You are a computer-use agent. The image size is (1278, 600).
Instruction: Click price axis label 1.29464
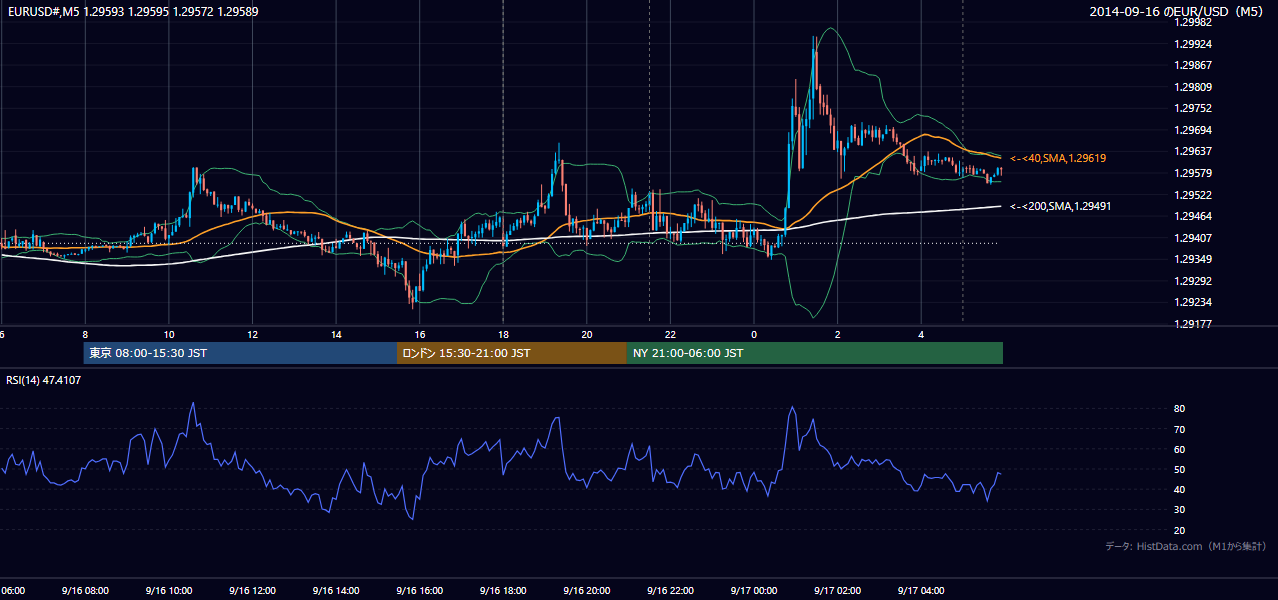(1191, 216)
